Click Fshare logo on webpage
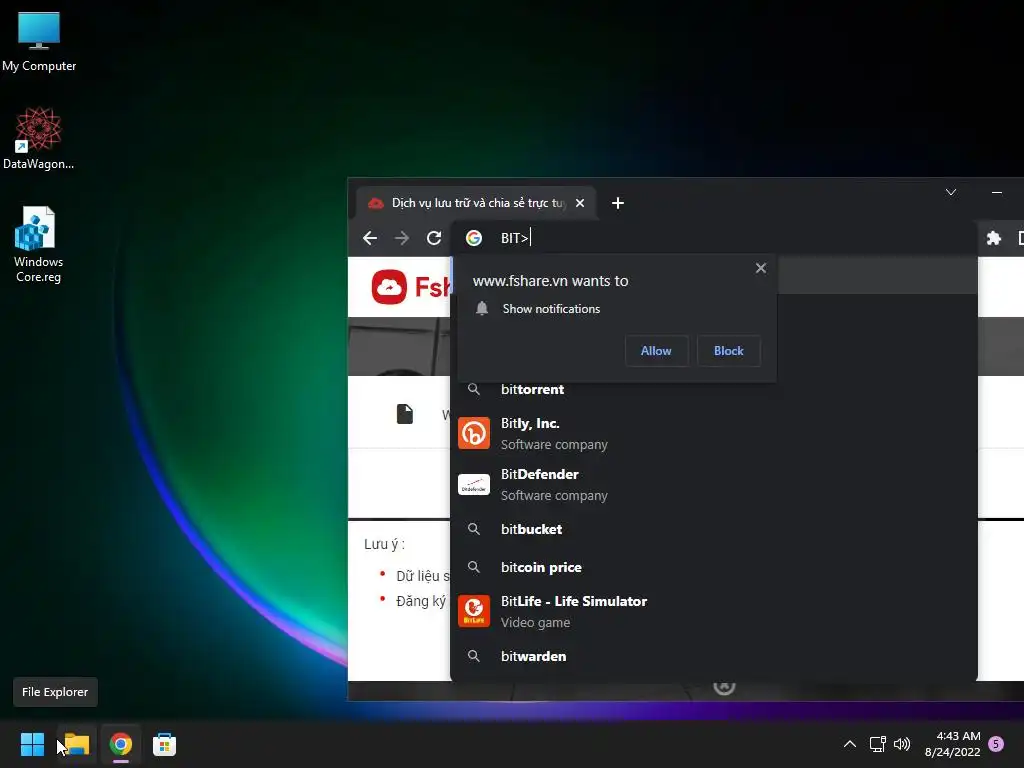1024x768 pixels. pos(411,287)
